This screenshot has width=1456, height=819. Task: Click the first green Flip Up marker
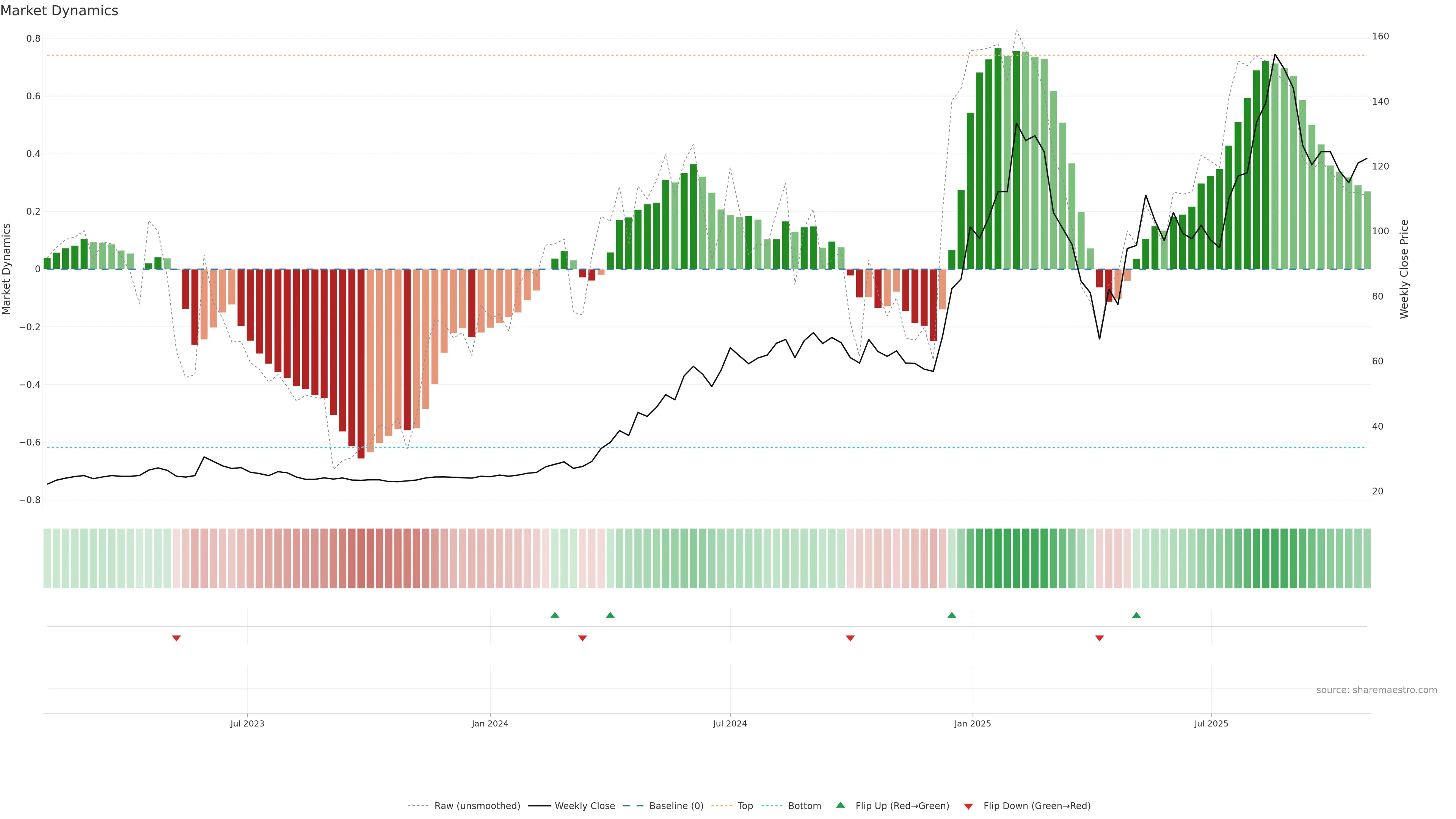554,615
